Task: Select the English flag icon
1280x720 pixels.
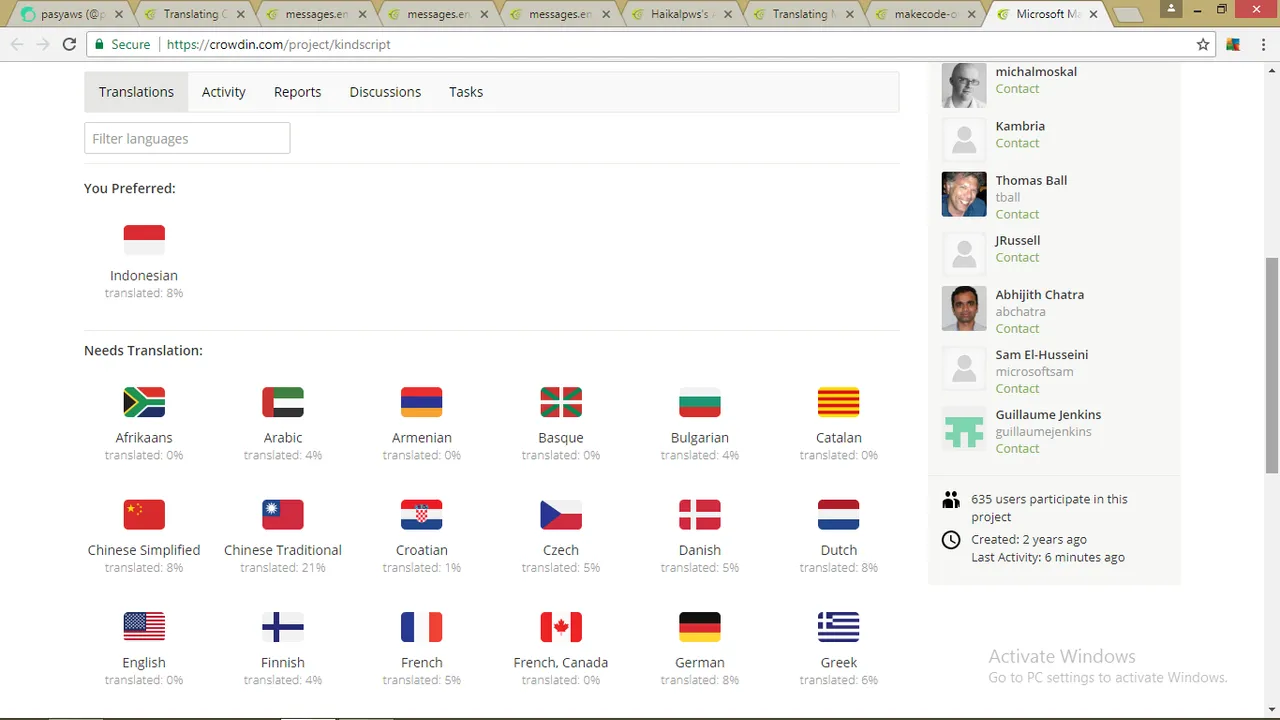Action: (144, 627)
